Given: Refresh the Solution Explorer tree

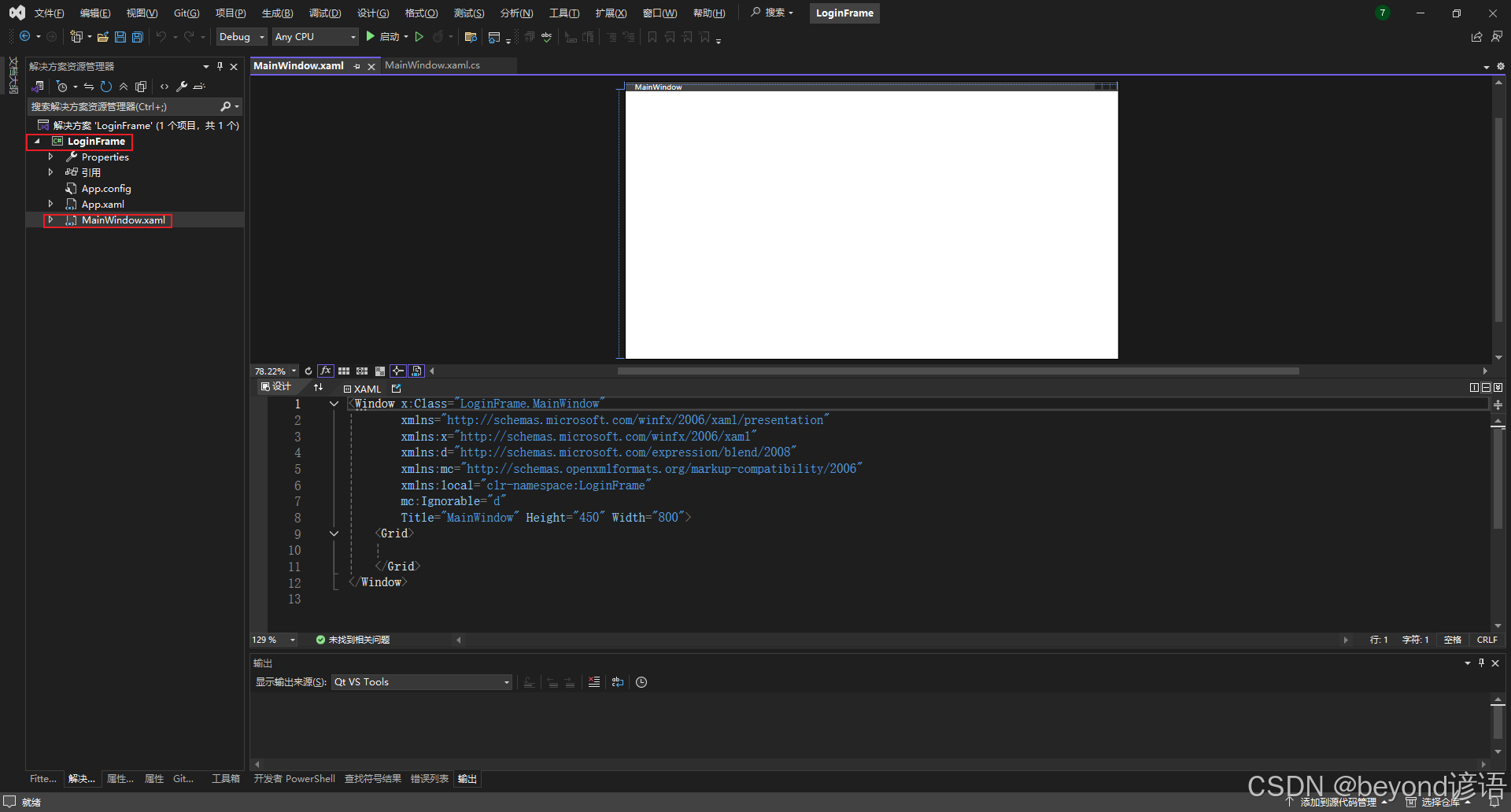Looking at the screenshot, I should click(x=106, y=87).
